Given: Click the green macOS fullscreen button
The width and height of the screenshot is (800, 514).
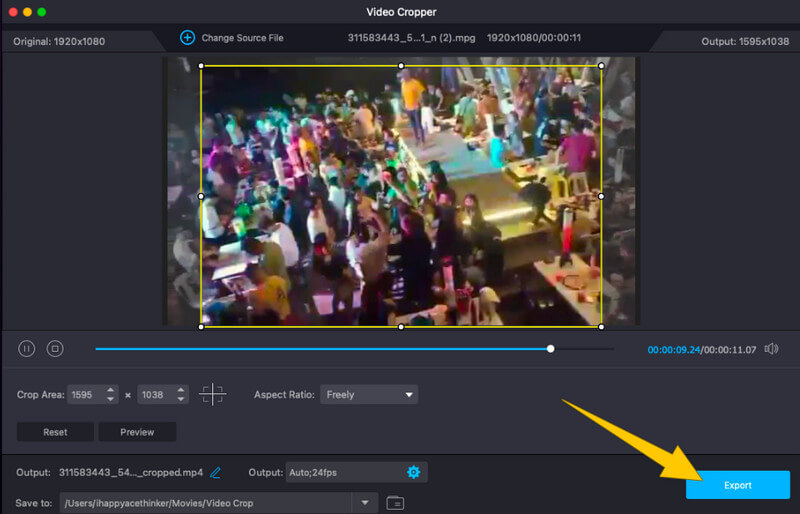Looking at the screenshot, I should (x=42, y=12).
